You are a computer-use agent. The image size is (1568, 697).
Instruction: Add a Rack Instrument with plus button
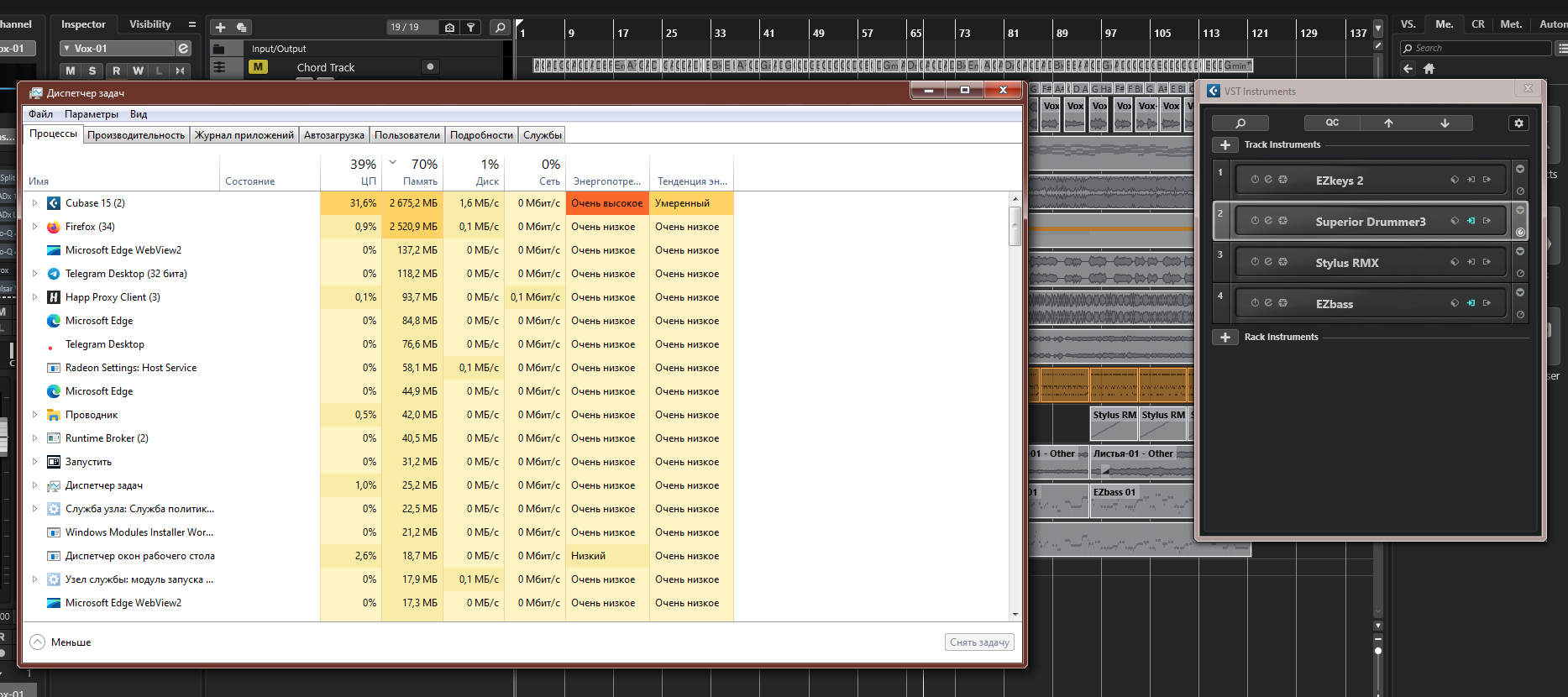(x=1225, y=338)
